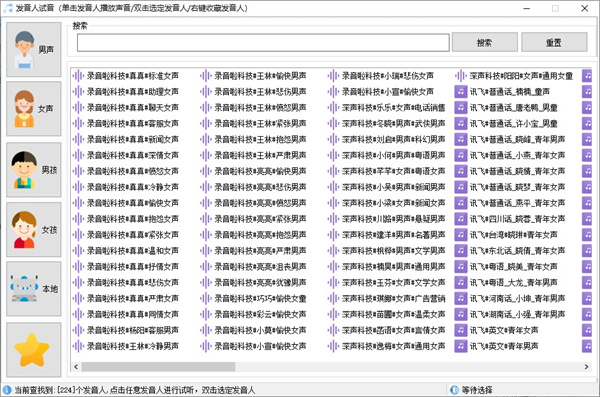Filter voices by 男孩 boy category

point(34,170)
